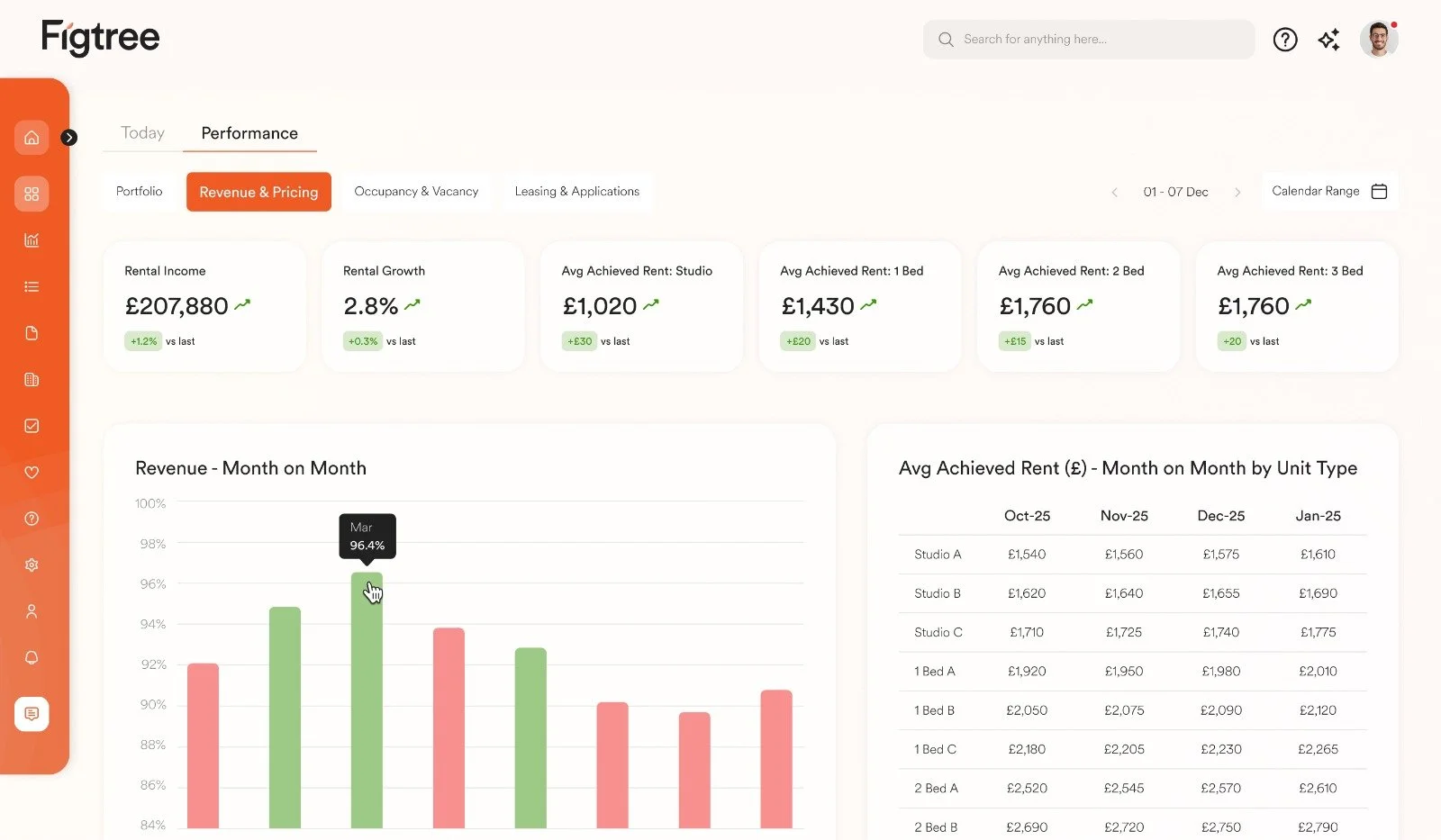Image resolution: width=1441 pixels, height=840 pixels.
Task: Click the Jan-25 column header
Action: pos(1319,516)
